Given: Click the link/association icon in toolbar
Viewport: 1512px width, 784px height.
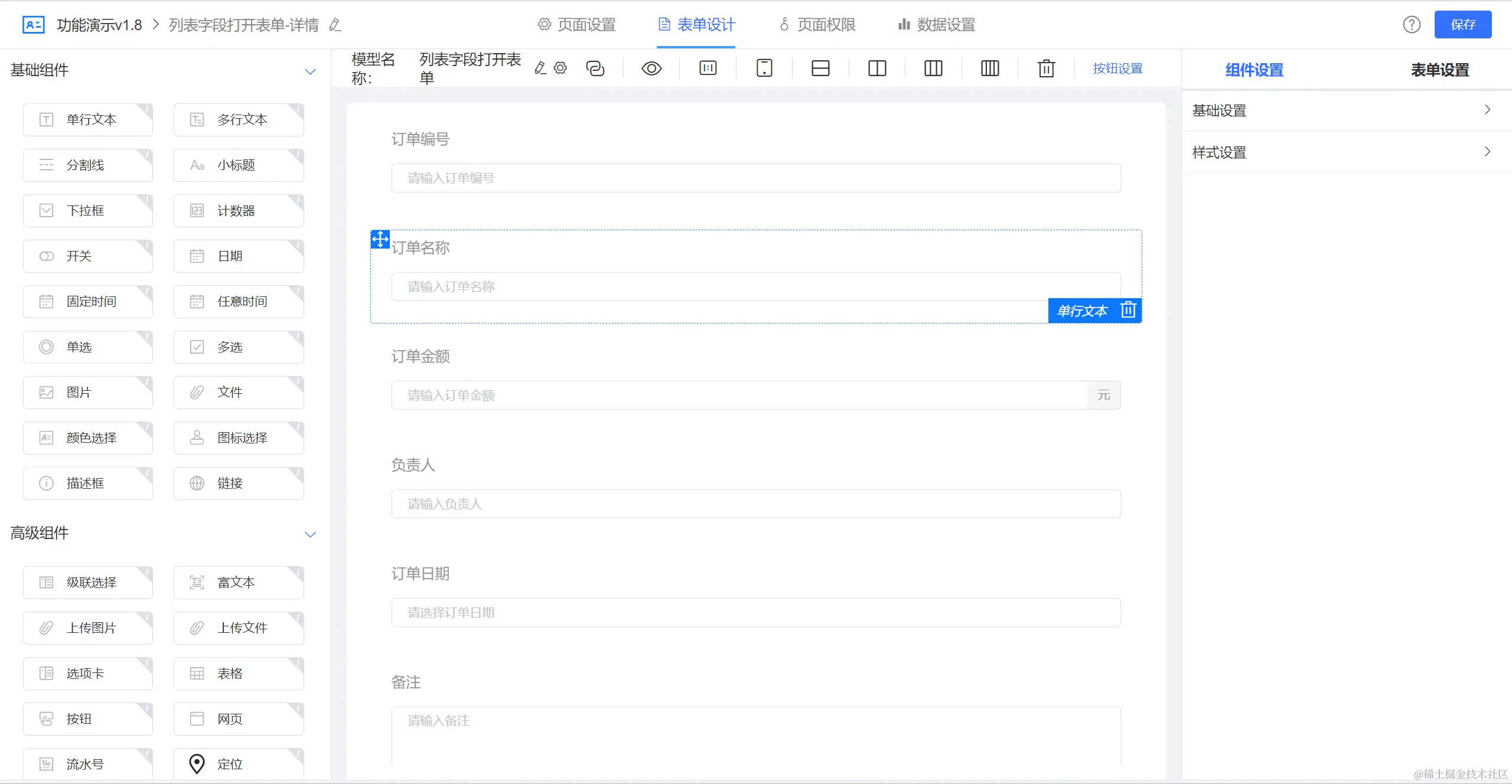Looking at the screenshot, I should click(595, 68).
